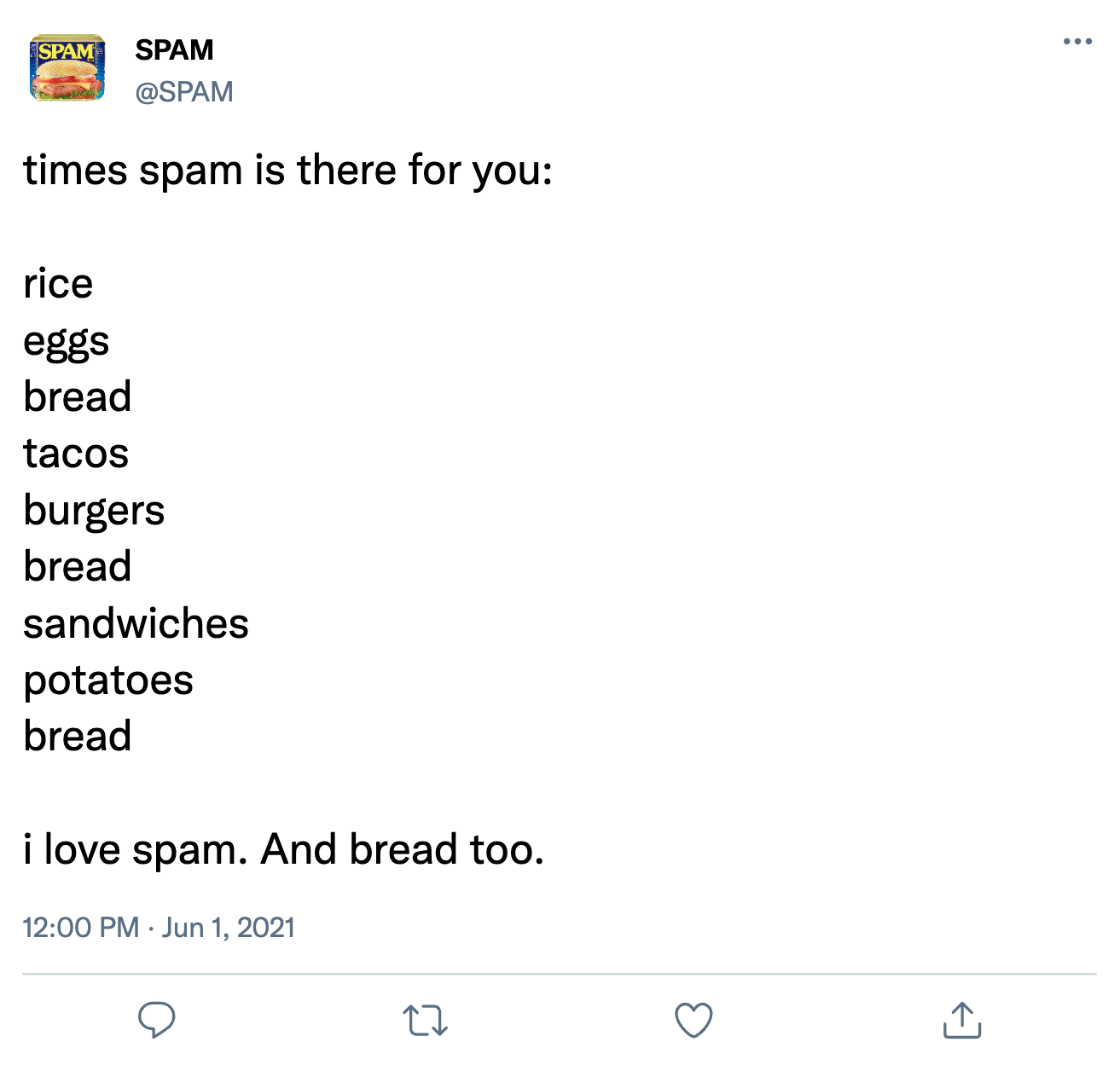This screenshot has width=1120, height=1088.
Task: Visit the @SPAM handle link
Action: coord(184,91)
